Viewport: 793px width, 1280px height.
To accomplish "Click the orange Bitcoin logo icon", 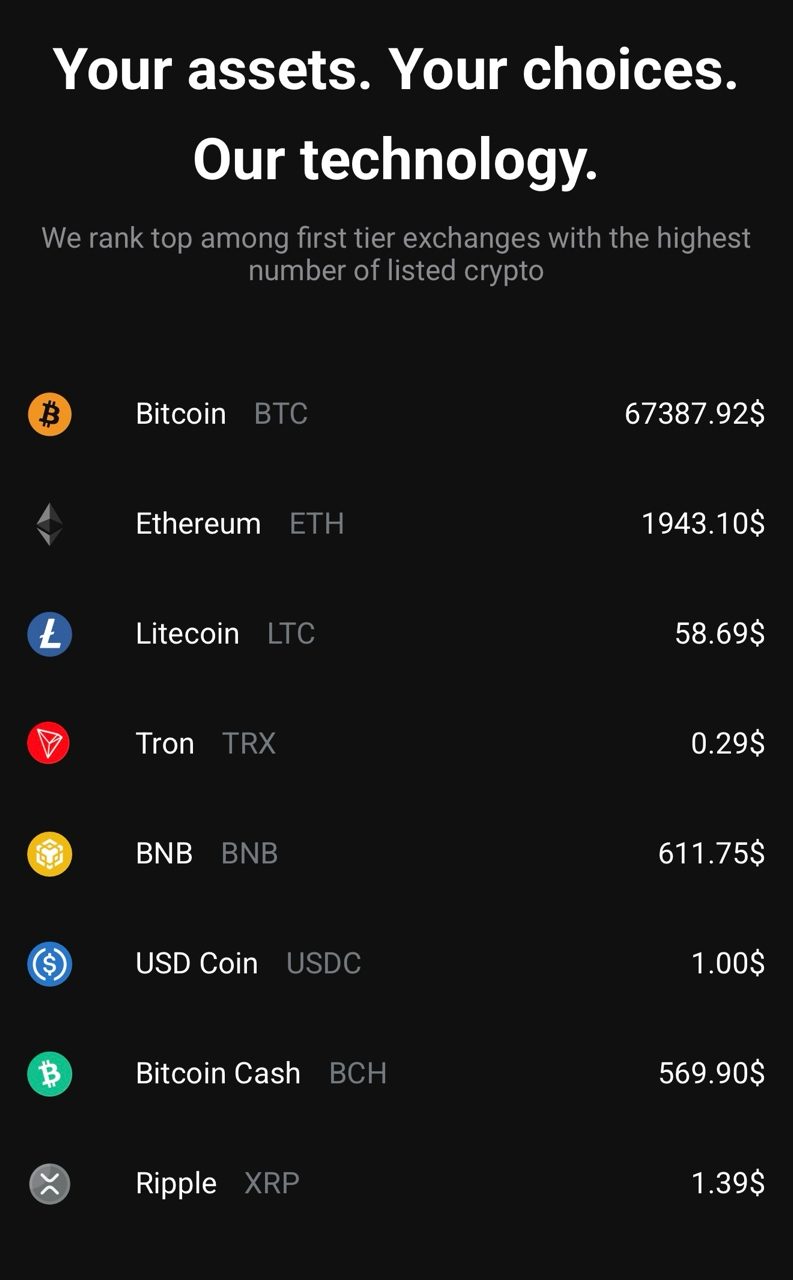I will [x=49, y=413].
